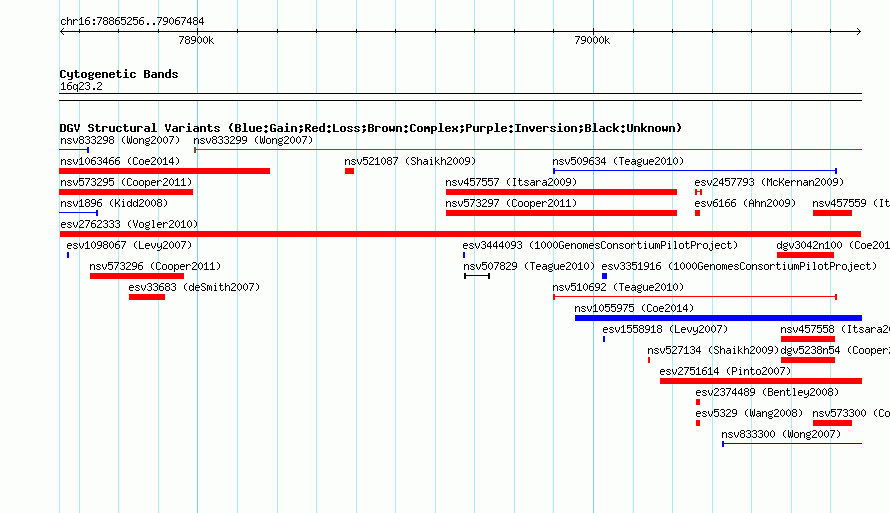Click the 78900k ruler tick label

coord(196,40)
